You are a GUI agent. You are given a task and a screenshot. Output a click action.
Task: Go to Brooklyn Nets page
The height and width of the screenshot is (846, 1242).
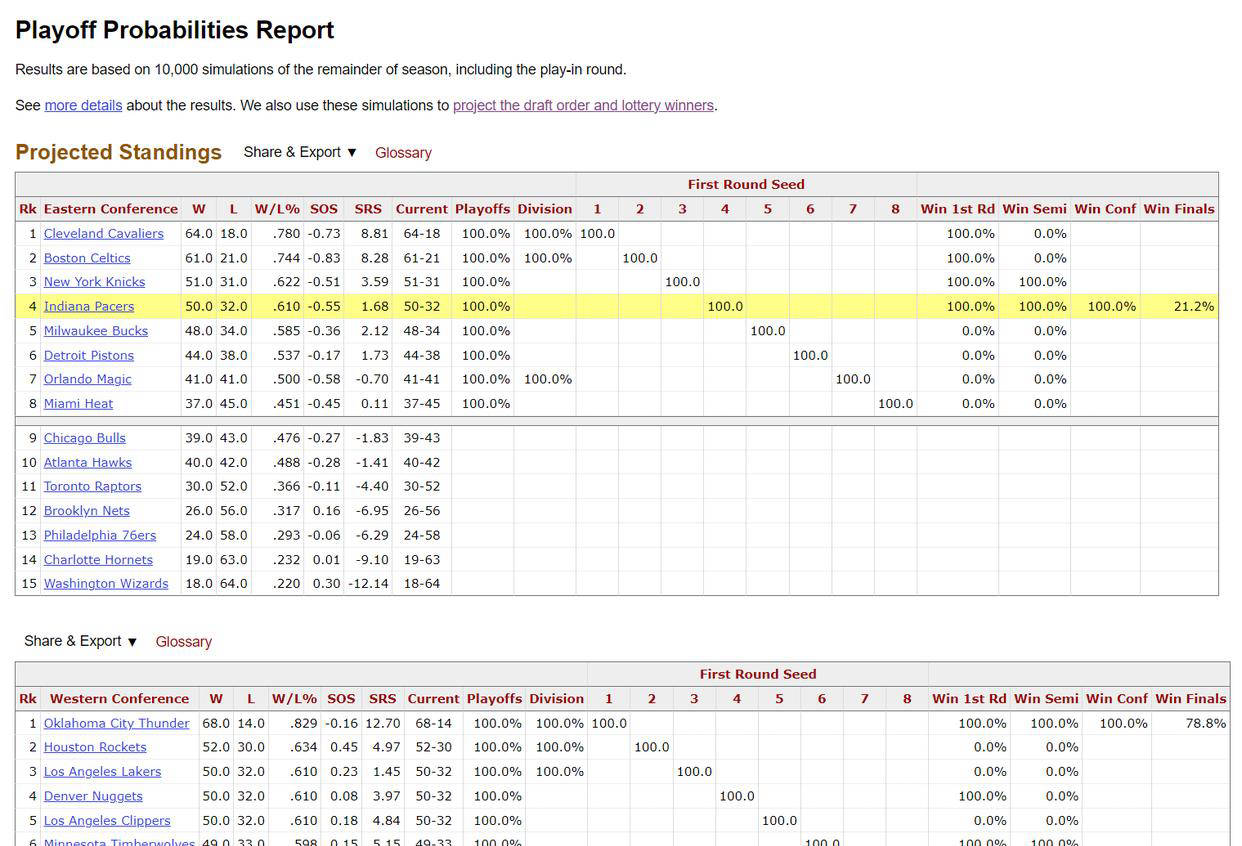[x=86, y=511]
